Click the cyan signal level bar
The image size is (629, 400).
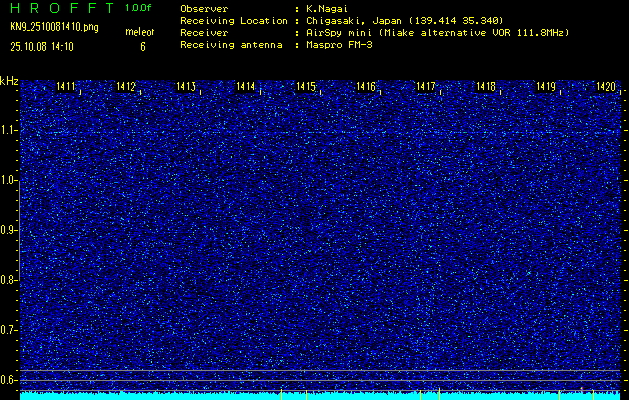pos(320,396)
